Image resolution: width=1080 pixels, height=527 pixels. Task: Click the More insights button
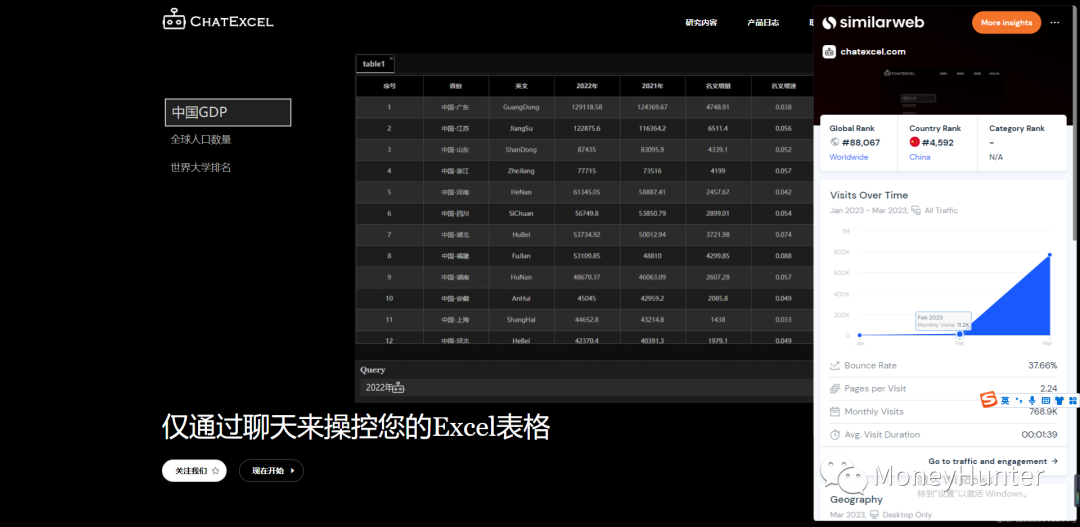(1006, 23)
